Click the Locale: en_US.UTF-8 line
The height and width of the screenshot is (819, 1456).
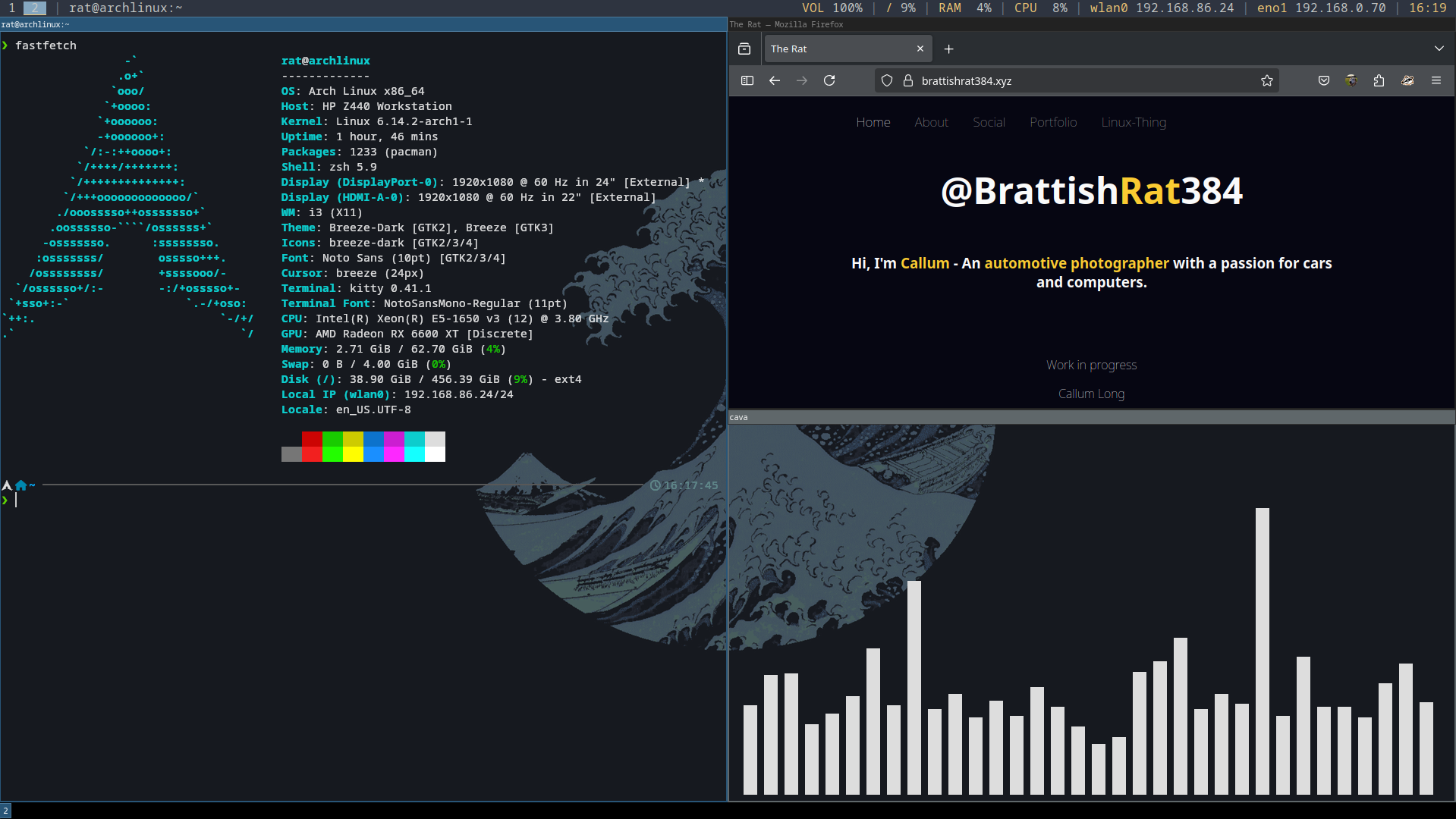click(x=346, y=409)
